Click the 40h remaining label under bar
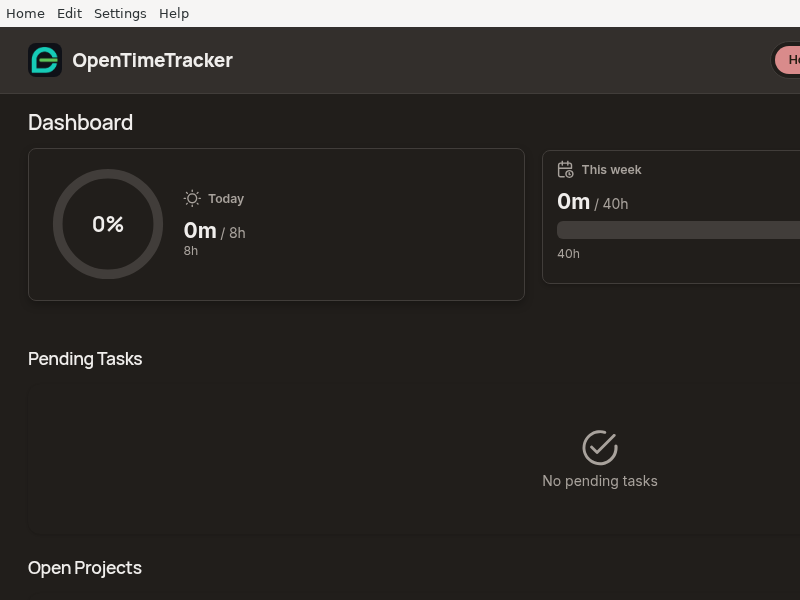The width and height of the screenshot is (800, 600). point(568,254)
